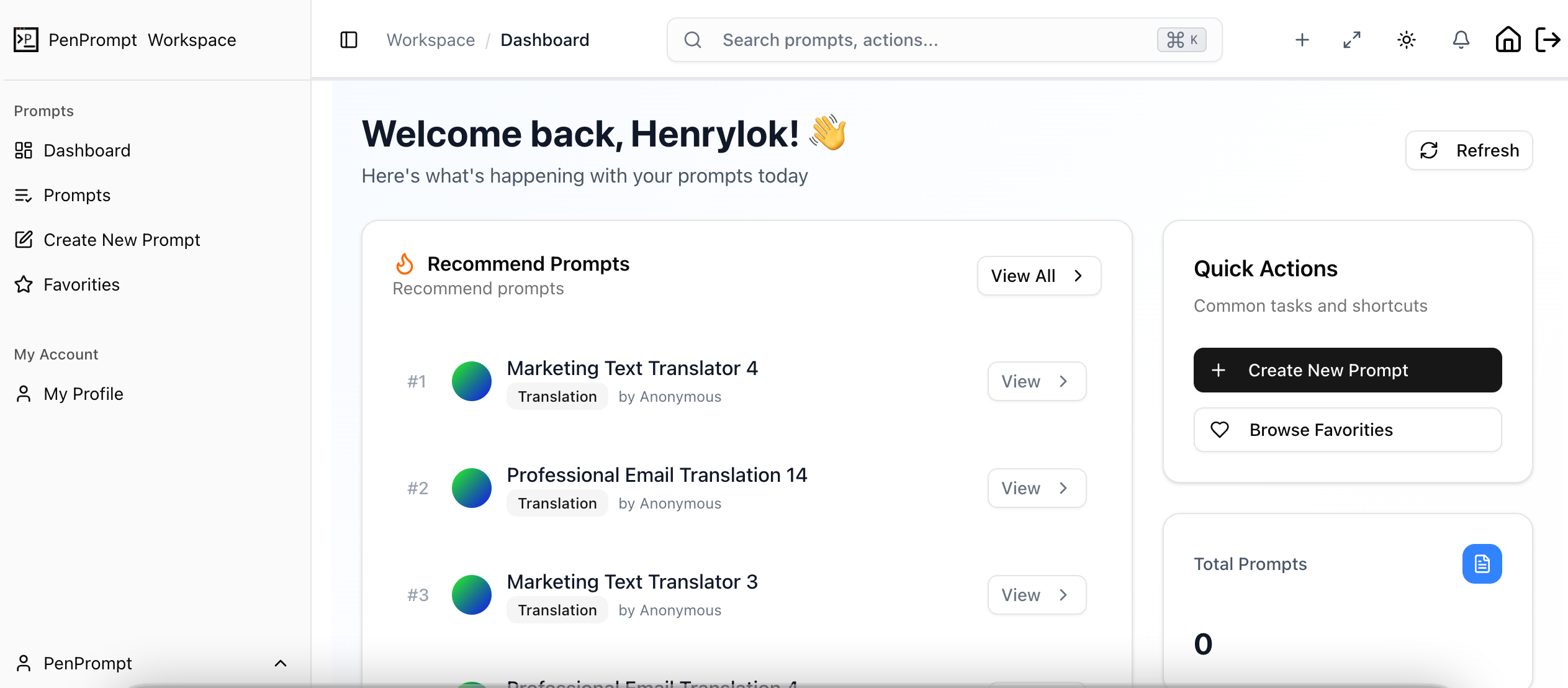Click the Workspace breadcrumb link

click(431, 40)
